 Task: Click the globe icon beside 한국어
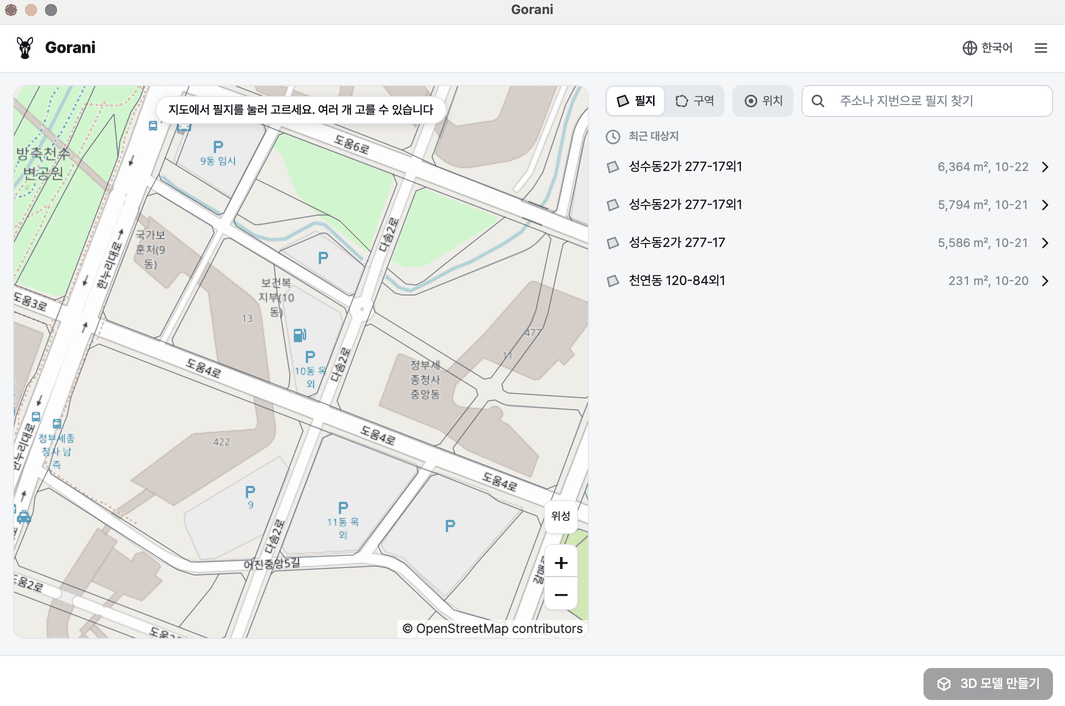(x=969, y=48)
